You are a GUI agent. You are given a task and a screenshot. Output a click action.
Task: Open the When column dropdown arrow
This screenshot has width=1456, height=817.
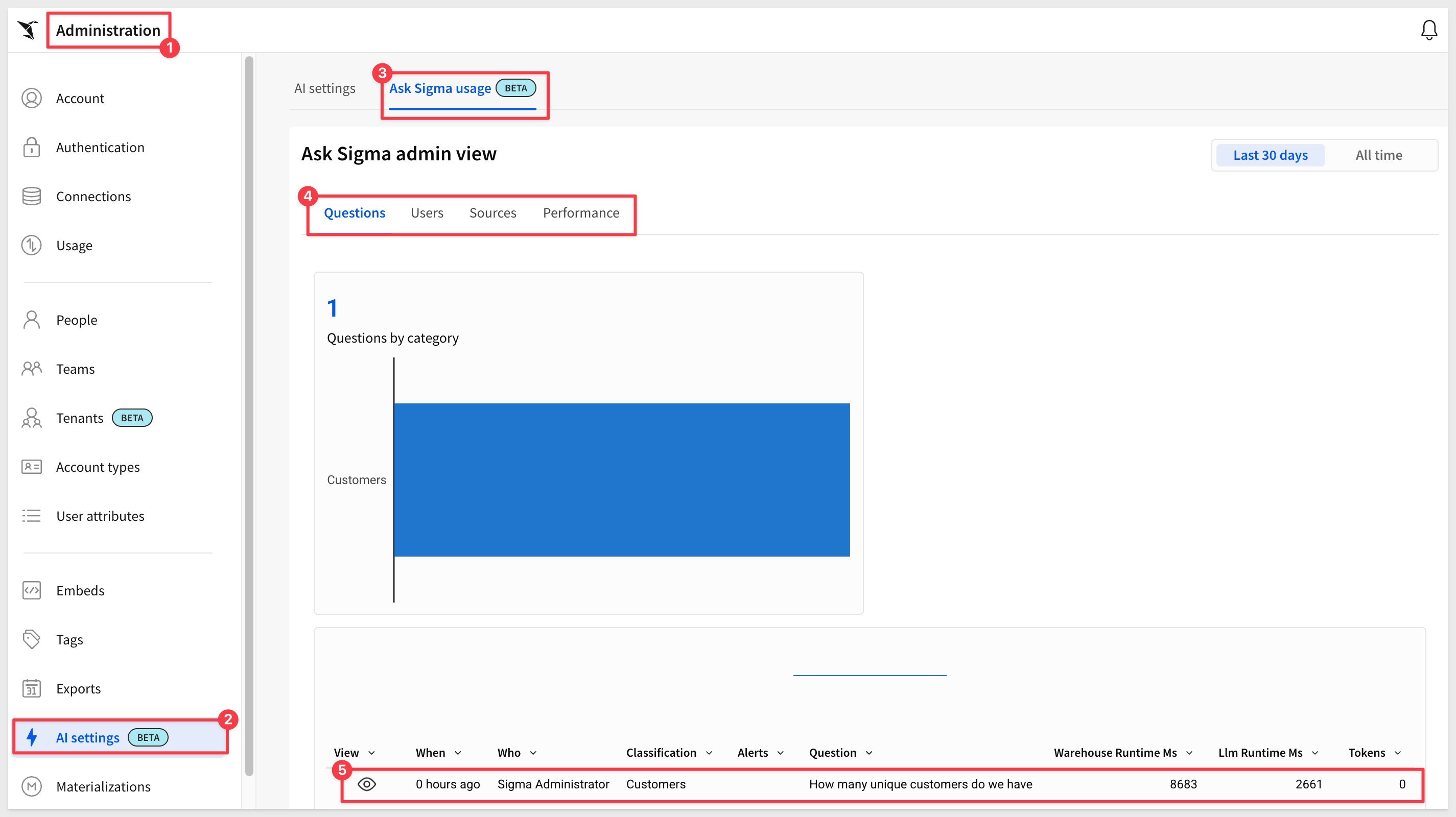click(x=458, y=753)
